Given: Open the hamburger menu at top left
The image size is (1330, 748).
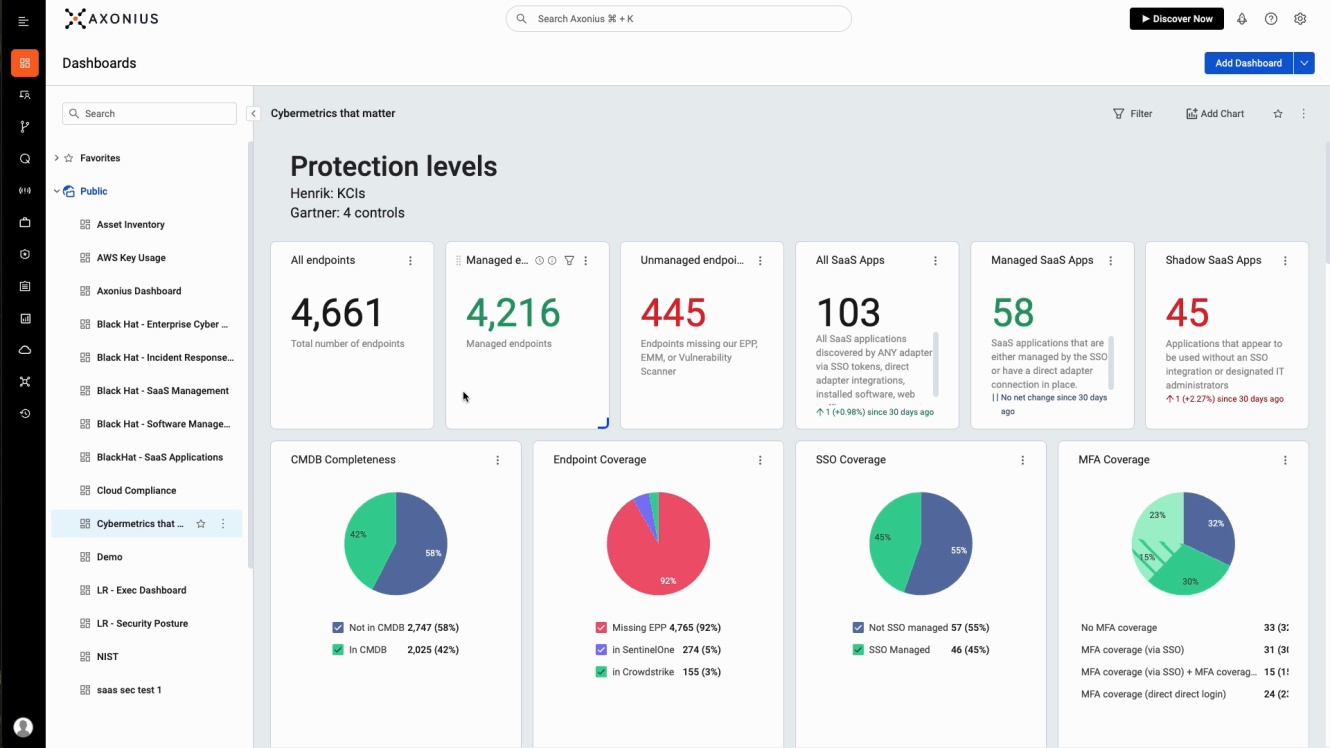Looking at the screenshot, I should [x=24, y=21].
